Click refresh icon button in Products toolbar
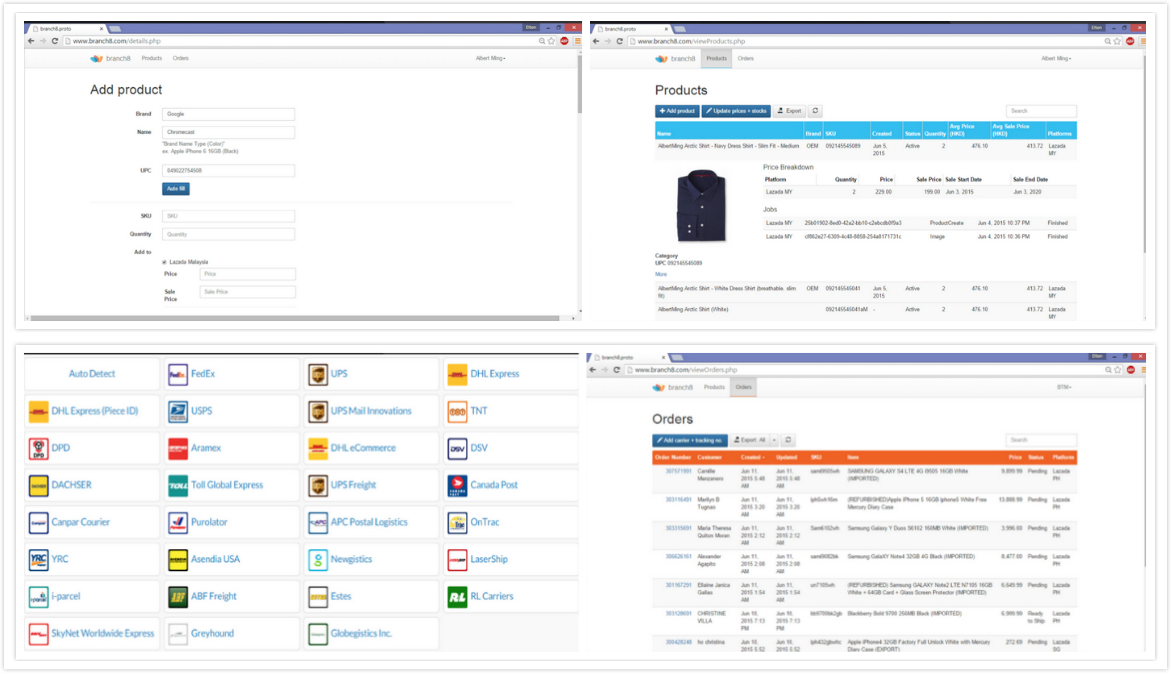The height and width of the screenshot is (674, 1171). 816,111
